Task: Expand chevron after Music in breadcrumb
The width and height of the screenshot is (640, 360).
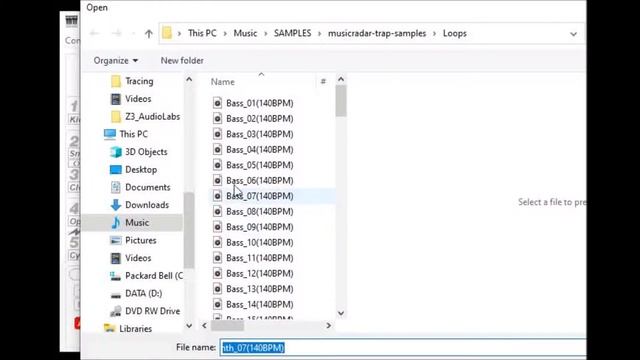Action: click(x=266, y=33)
